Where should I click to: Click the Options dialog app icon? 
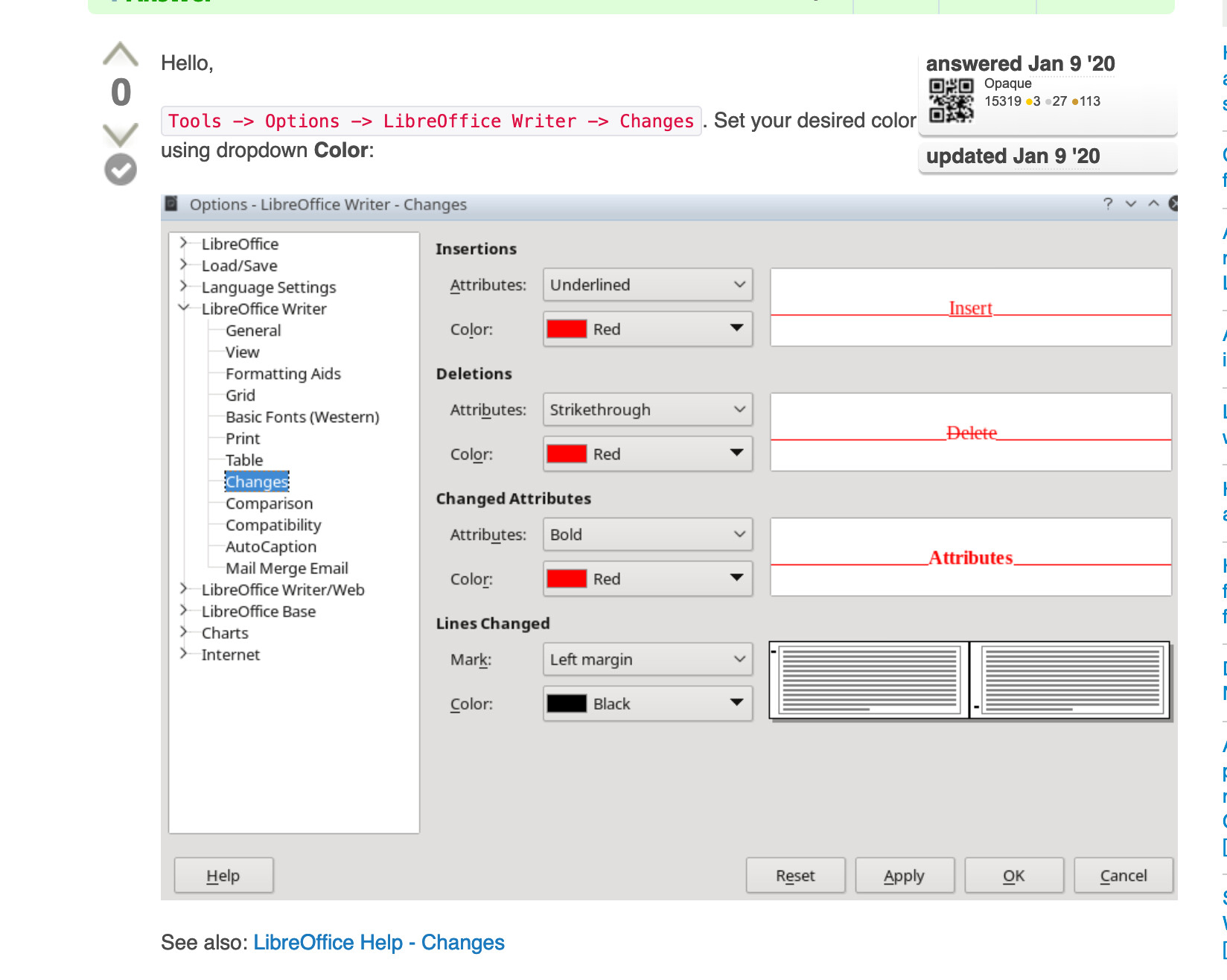coord(171,204)
